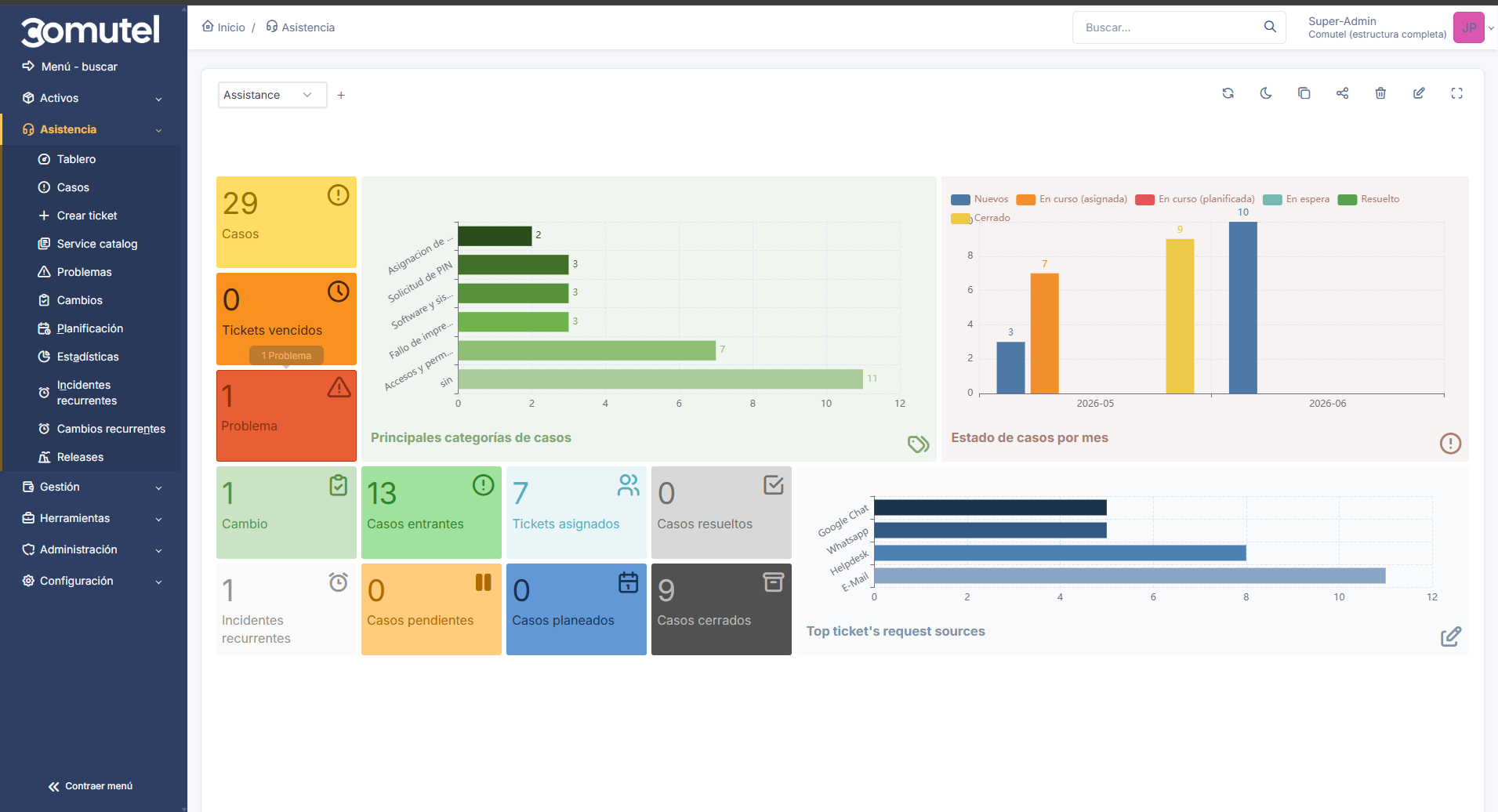Delete dashboard using the trash icon

tap(1380, 93)
